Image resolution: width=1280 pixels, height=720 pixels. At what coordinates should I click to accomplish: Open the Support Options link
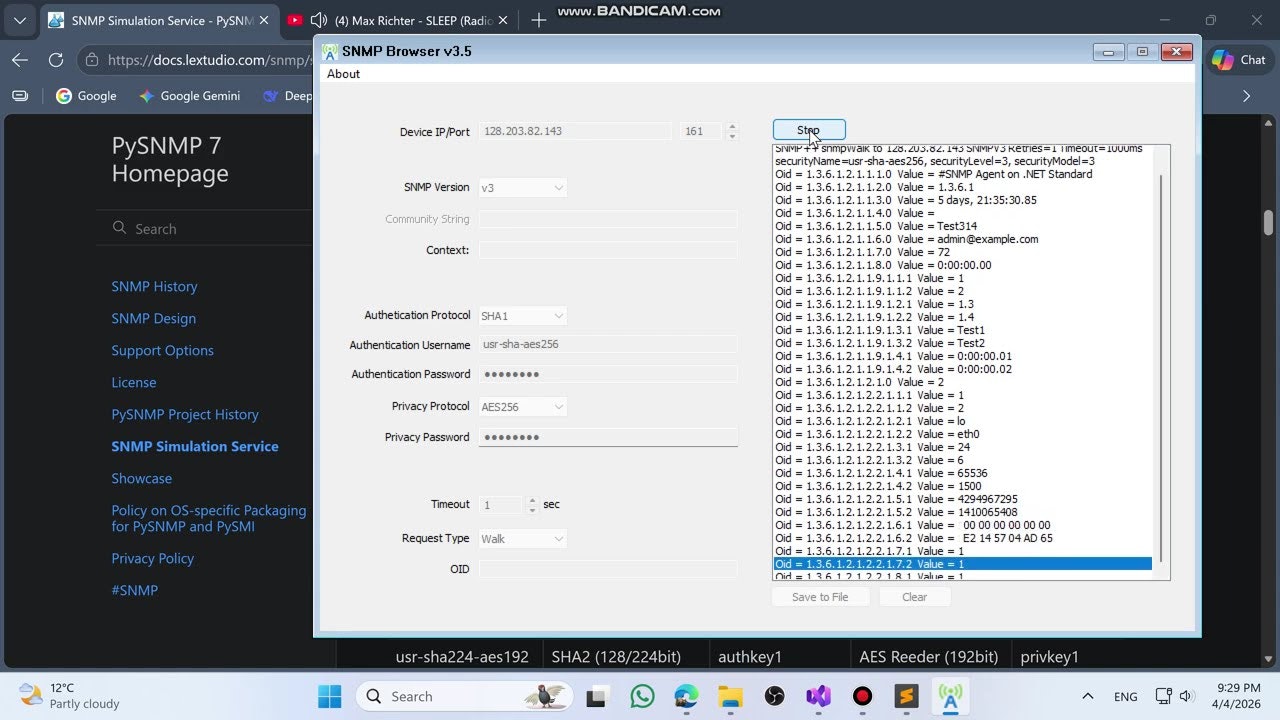pyautogui.click(x=162, y=350)
